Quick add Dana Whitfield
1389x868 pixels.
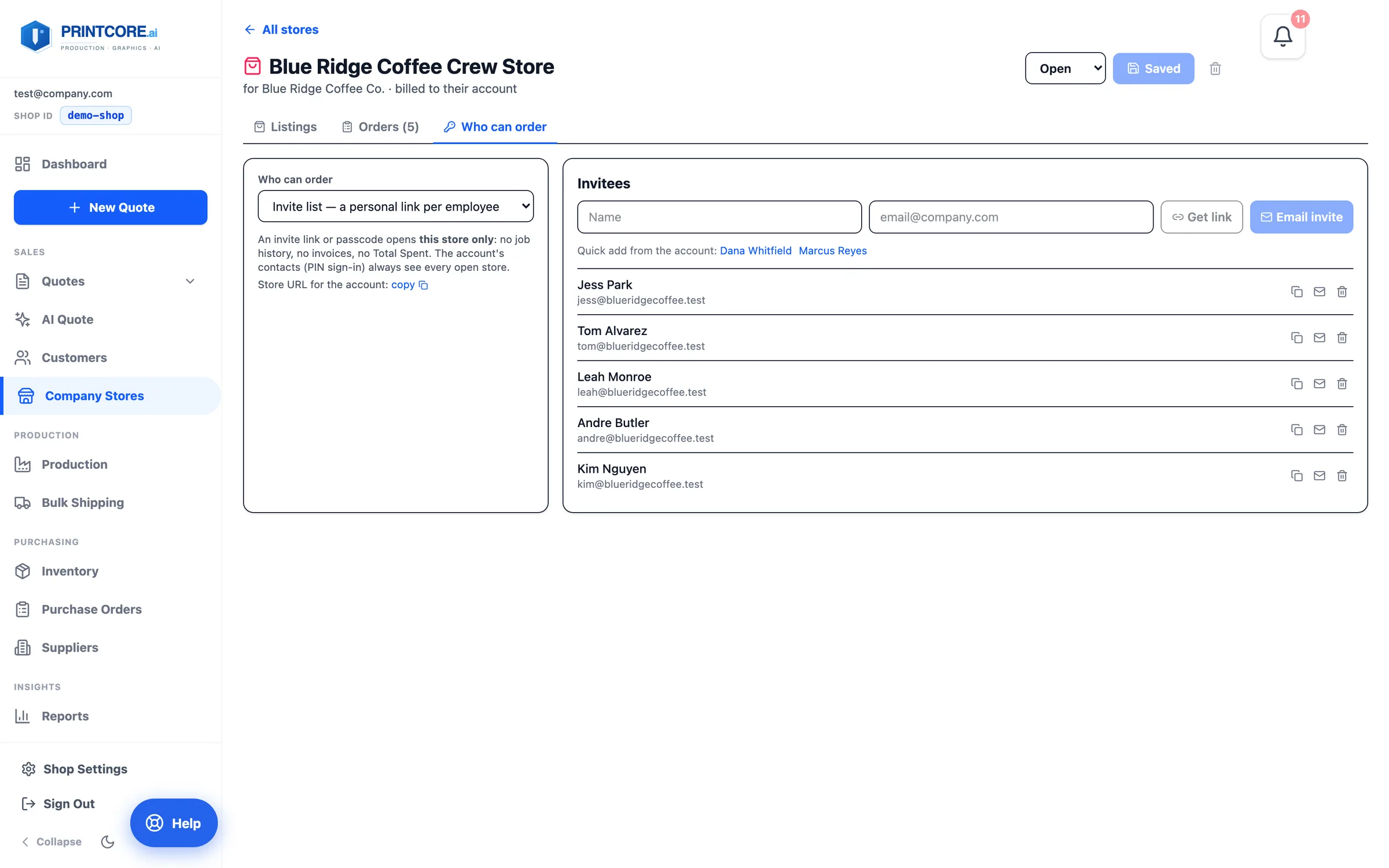[755, 251]
